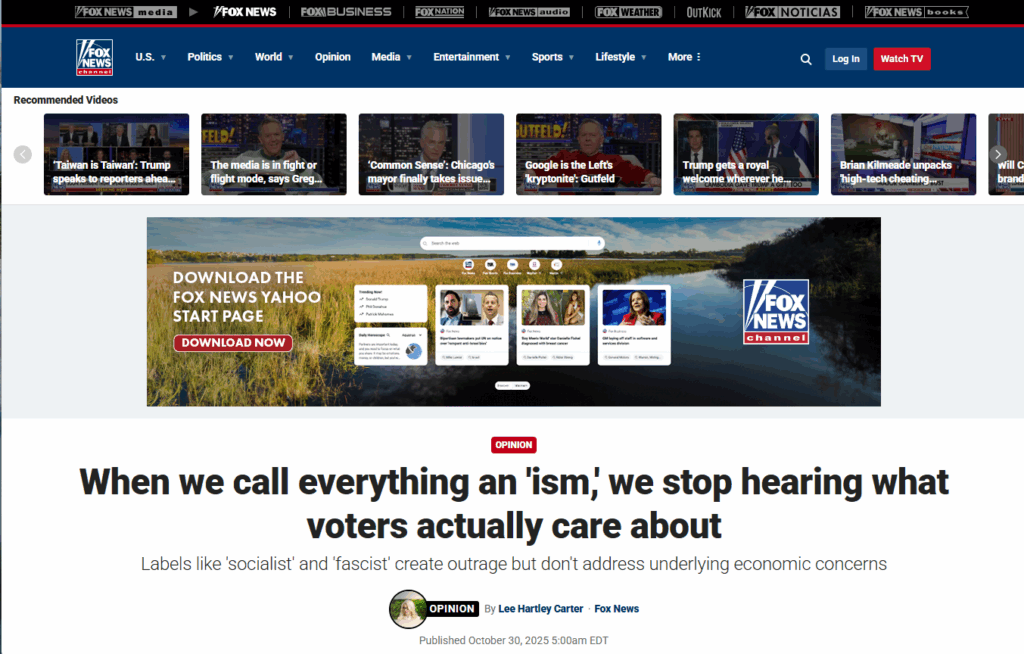Click the Fox News channel logo in header
Viewport: 1024px width, 654px height.
tap(94, 58)
